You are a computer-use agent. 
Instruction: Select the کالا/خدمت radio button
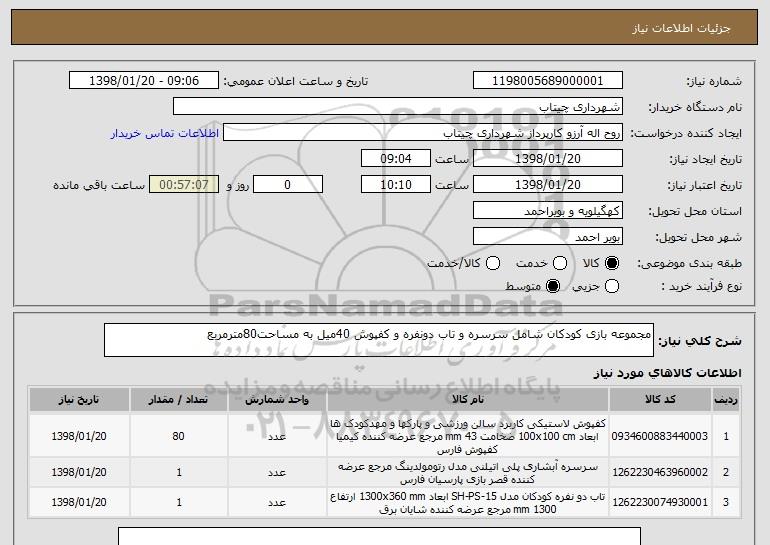pos(493,263)
